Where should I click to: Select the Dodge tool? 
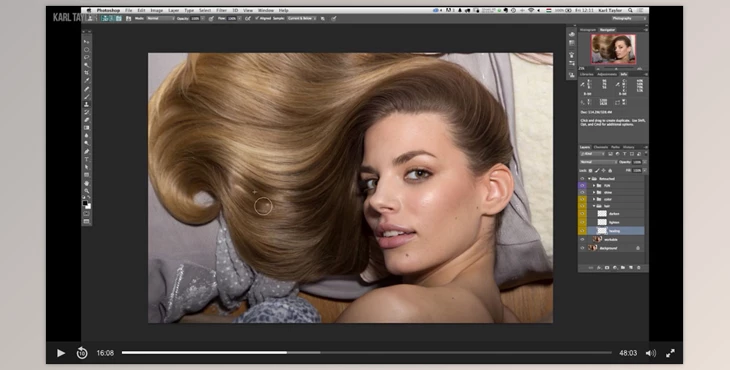click(87, 143)
